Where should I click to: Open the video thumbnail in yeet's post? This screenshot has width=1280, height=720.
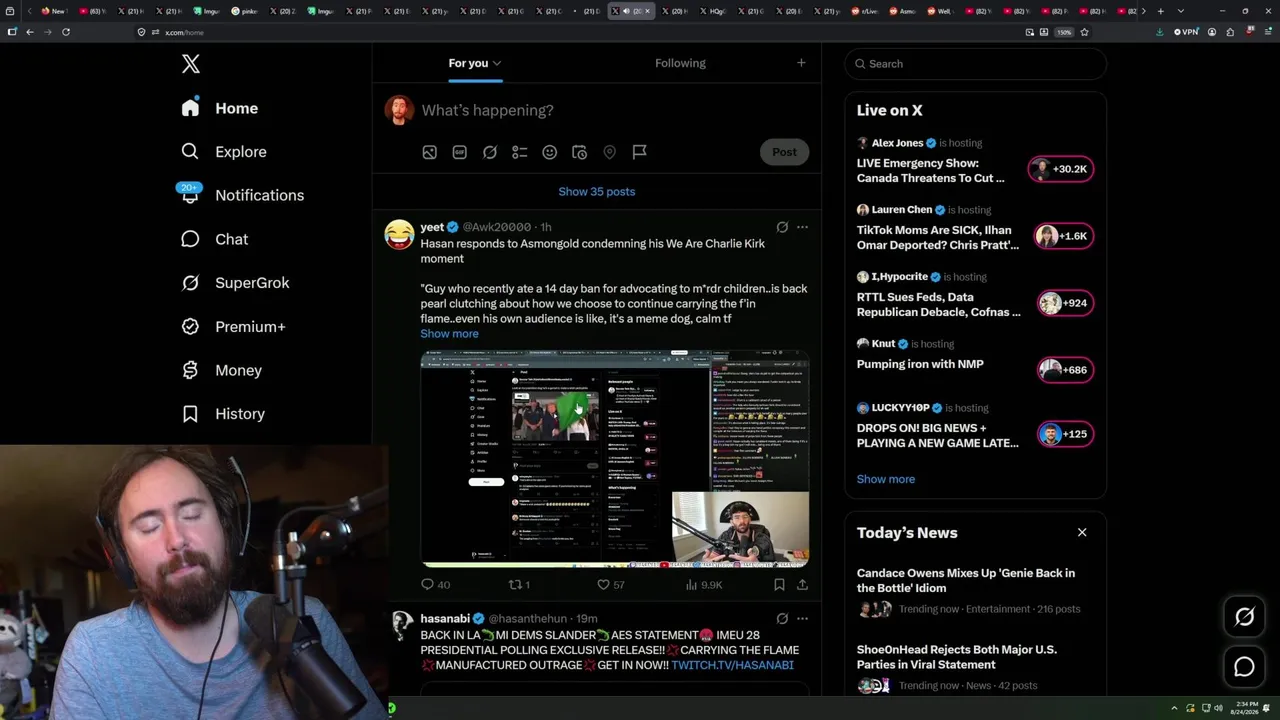point(614,458)
